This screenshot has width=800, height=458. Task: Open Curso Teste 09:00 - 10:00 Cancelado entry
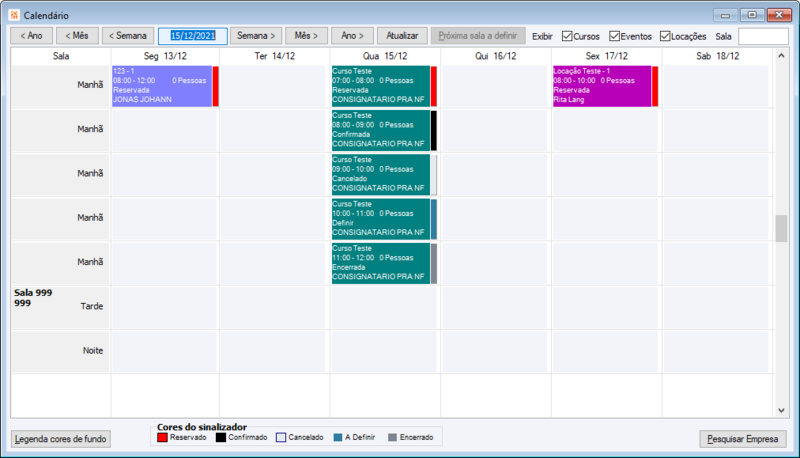pyautogui.click(x=381, y=174)
